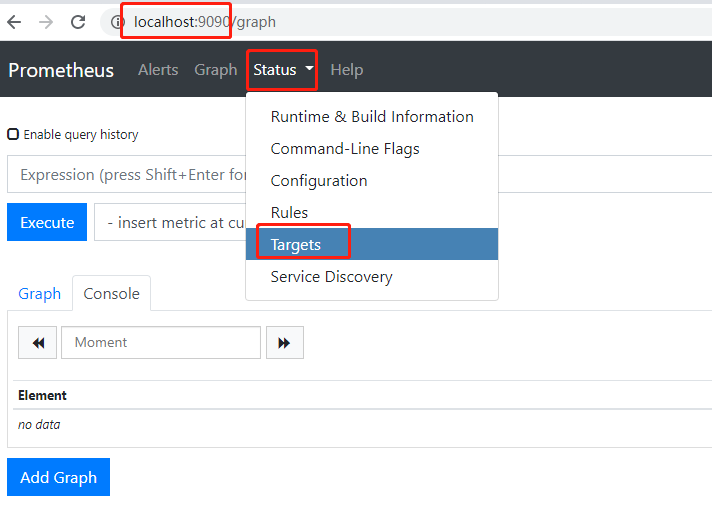
Task: Select Runtime & Build Information
Action: coord(372,117)
